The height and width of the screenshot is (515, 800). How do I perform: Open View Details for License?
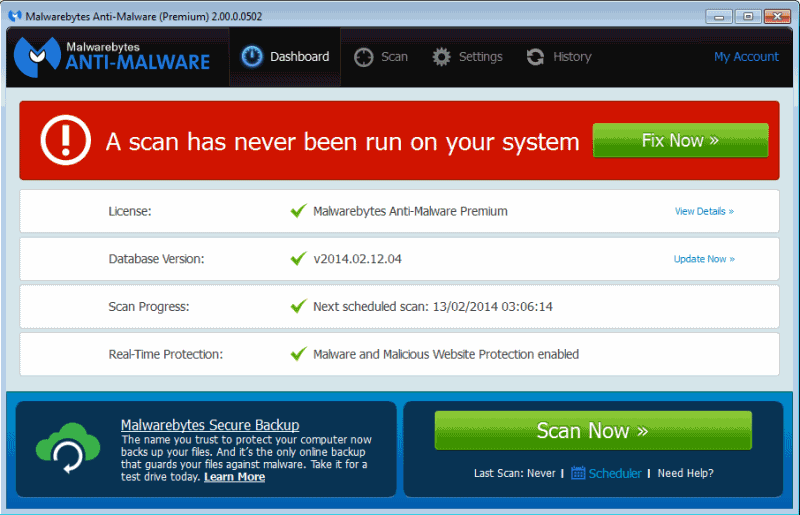coord(704,211)
